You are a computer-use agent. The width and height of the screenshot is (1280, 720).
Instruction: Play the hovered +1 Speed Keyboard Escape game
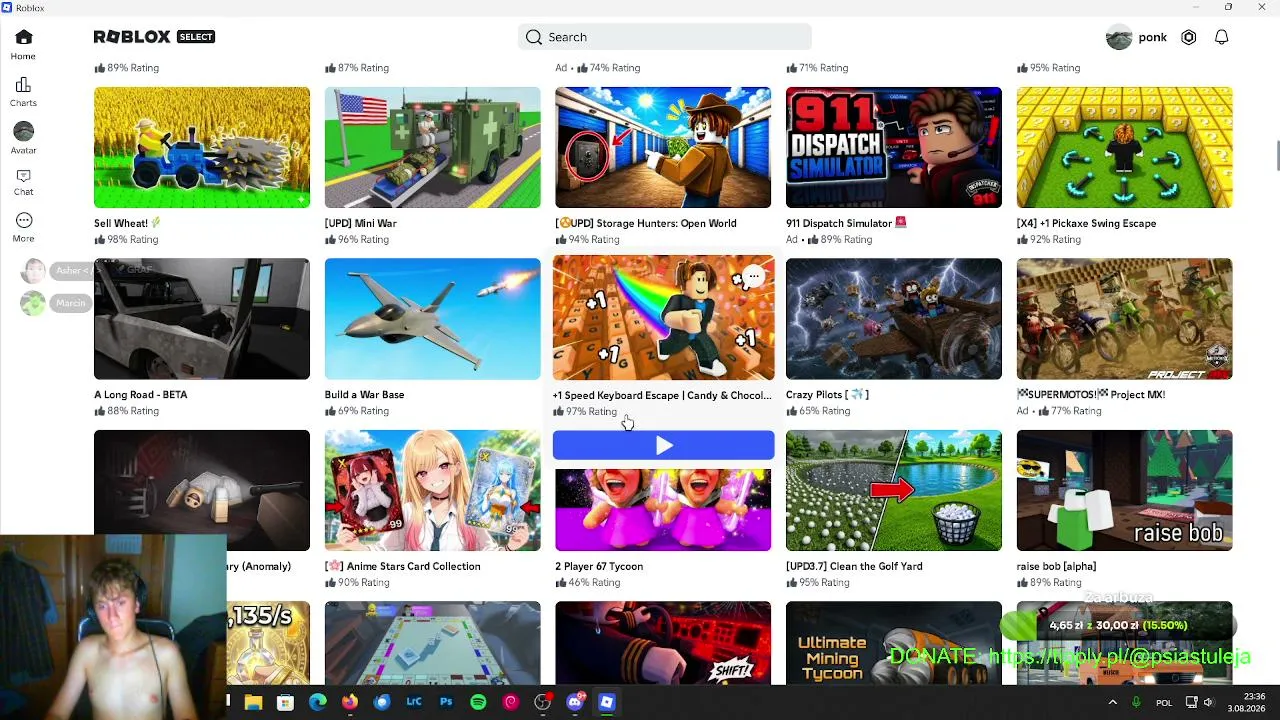(x=663, y=445)
